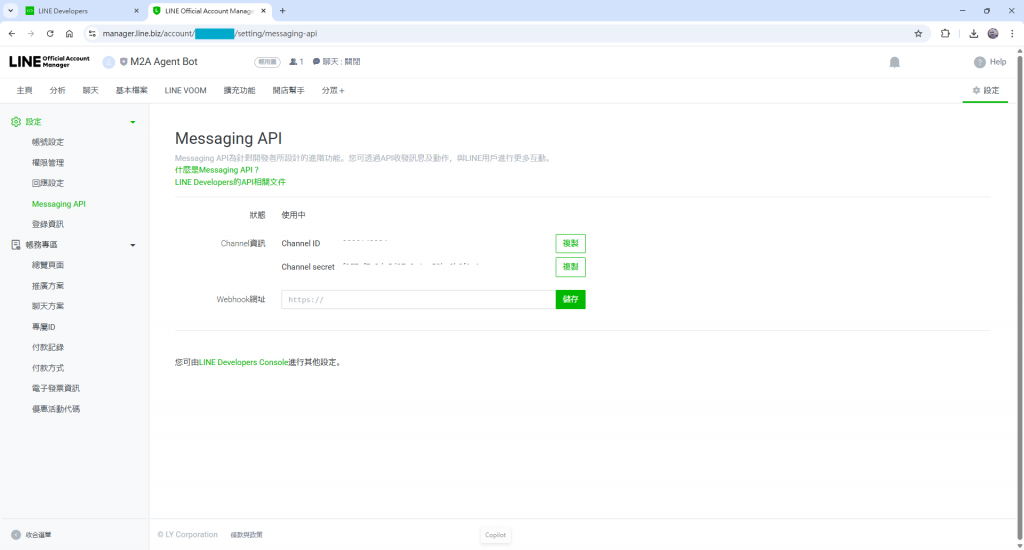This screenshot has height=550, width=1024.
Task: Open LINE Developers Console link
Action: coord(244,362)
